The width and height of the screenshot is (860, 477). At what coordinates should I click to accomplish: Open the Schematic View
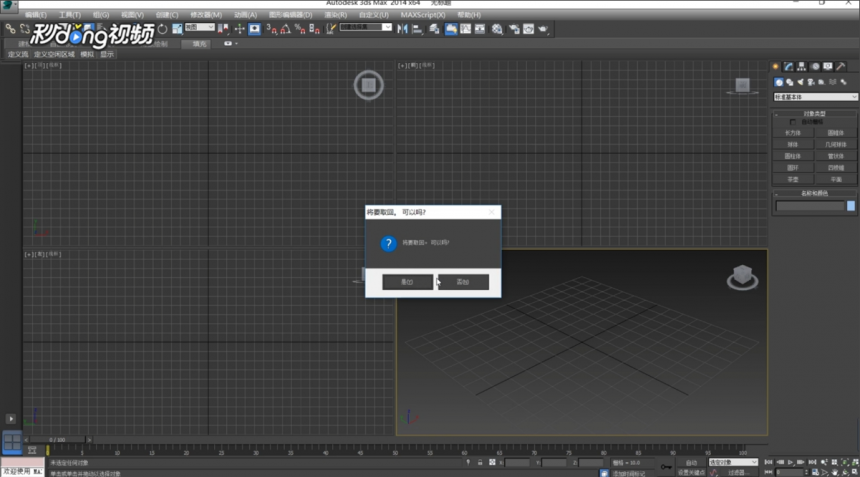[480, 29]
